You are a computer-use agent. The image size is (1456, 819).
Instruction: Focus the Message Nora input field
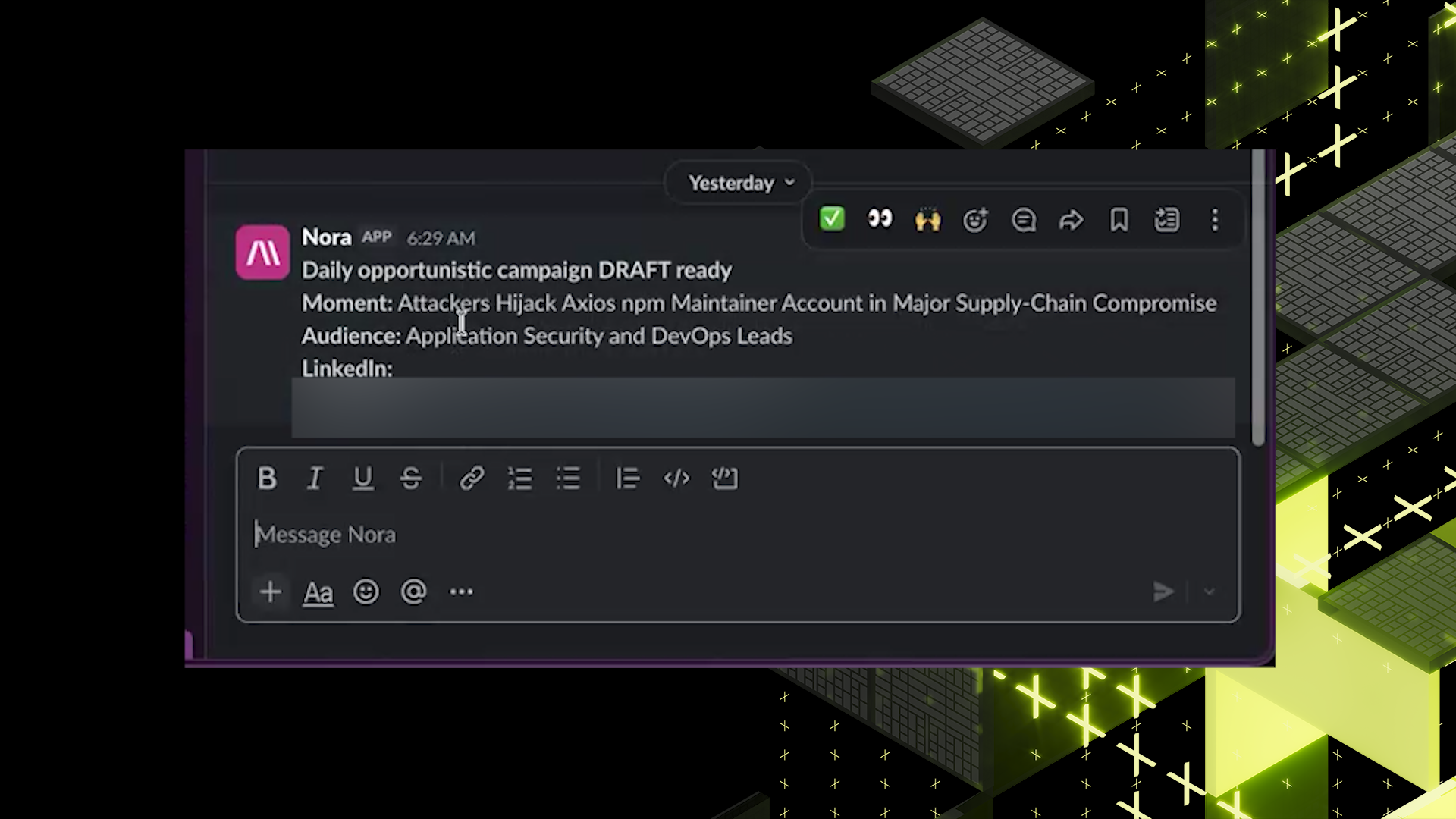click(x=738, y=535)
